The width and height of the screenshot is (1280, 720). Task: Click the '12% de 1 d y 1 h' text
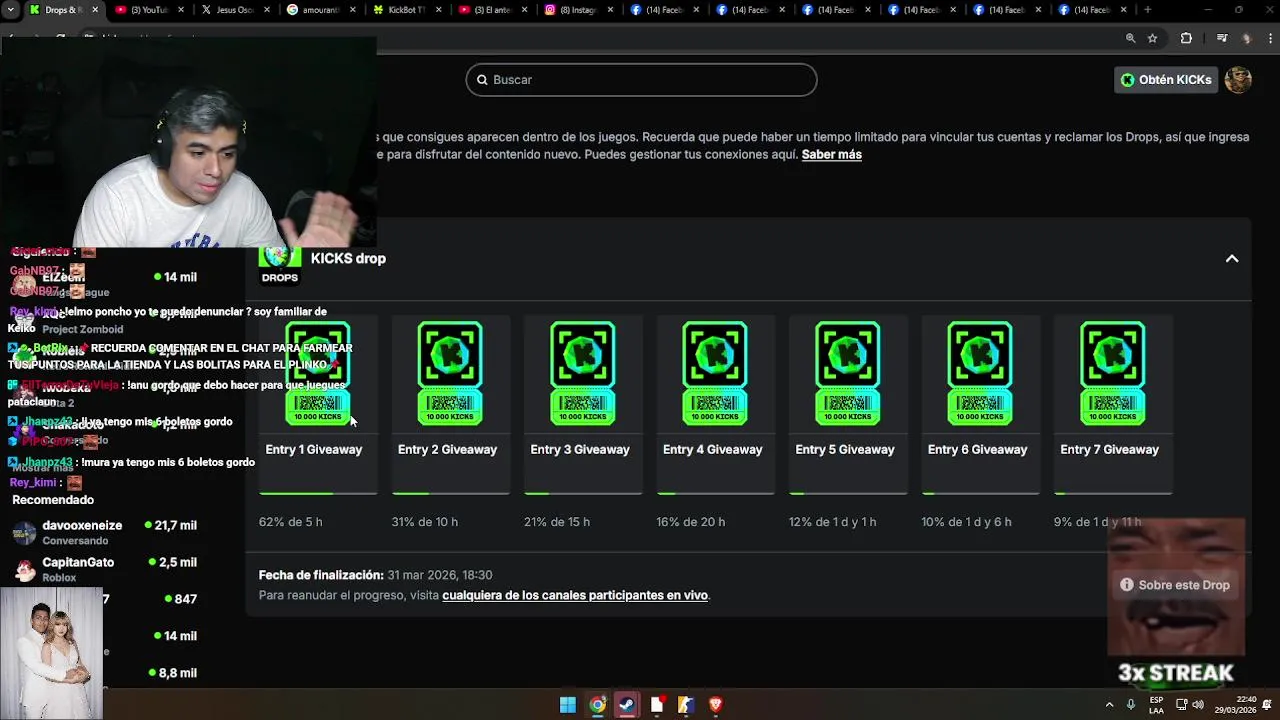(832, 522)
